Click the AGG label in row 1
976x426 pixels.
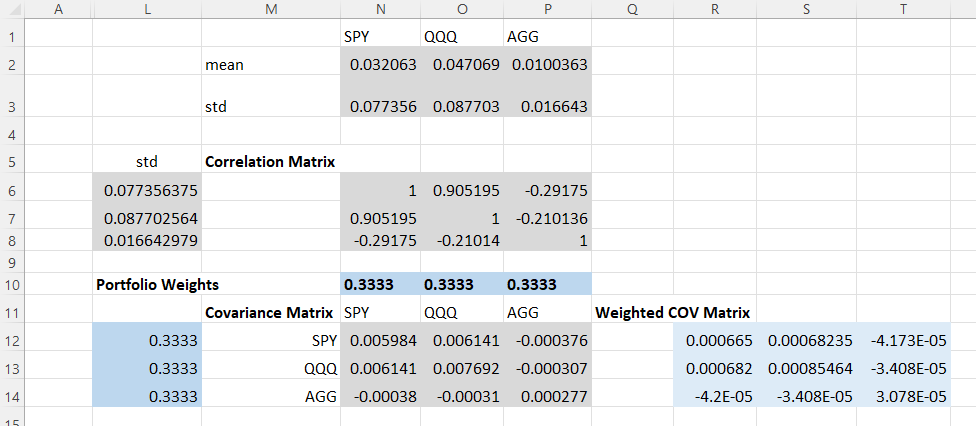(x=522, y=37)
